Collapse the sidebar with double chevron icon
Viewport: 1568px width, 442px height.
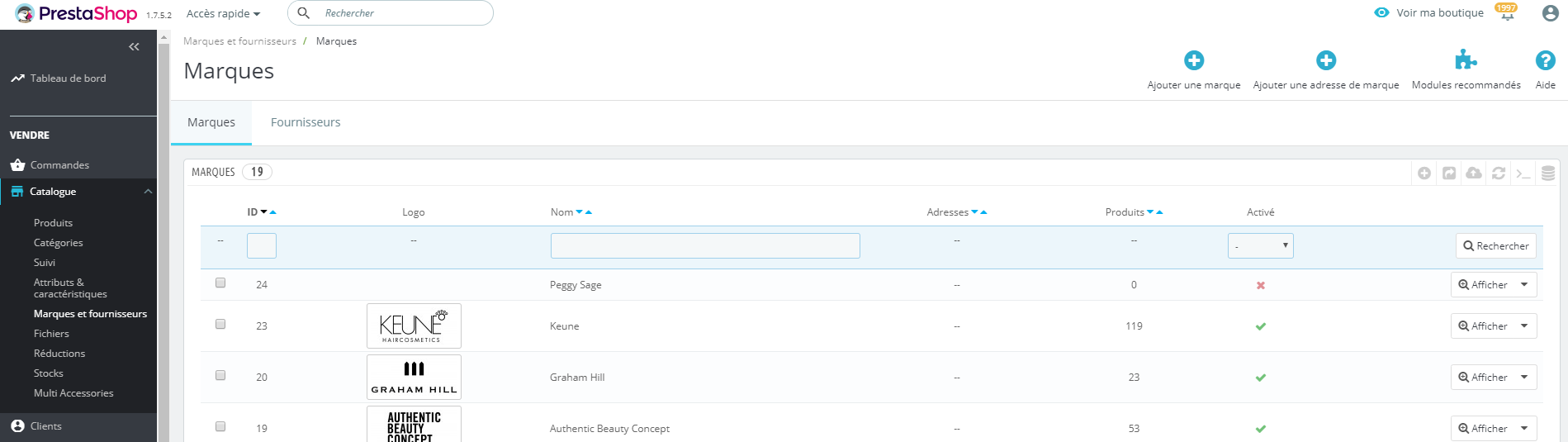pos(134,47)
